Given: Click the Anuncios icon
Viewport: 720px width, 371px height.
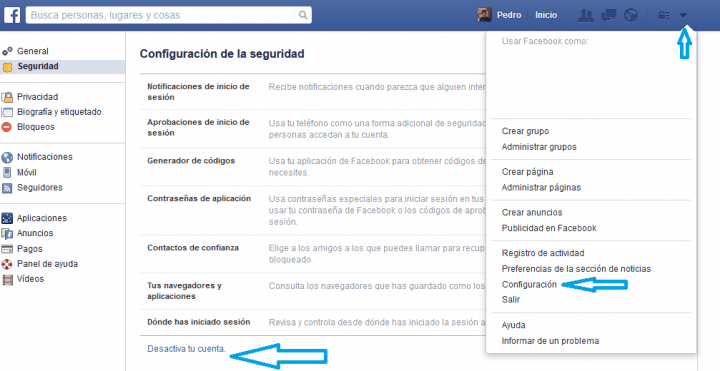Looking at the screenshot, I should 7,233.
